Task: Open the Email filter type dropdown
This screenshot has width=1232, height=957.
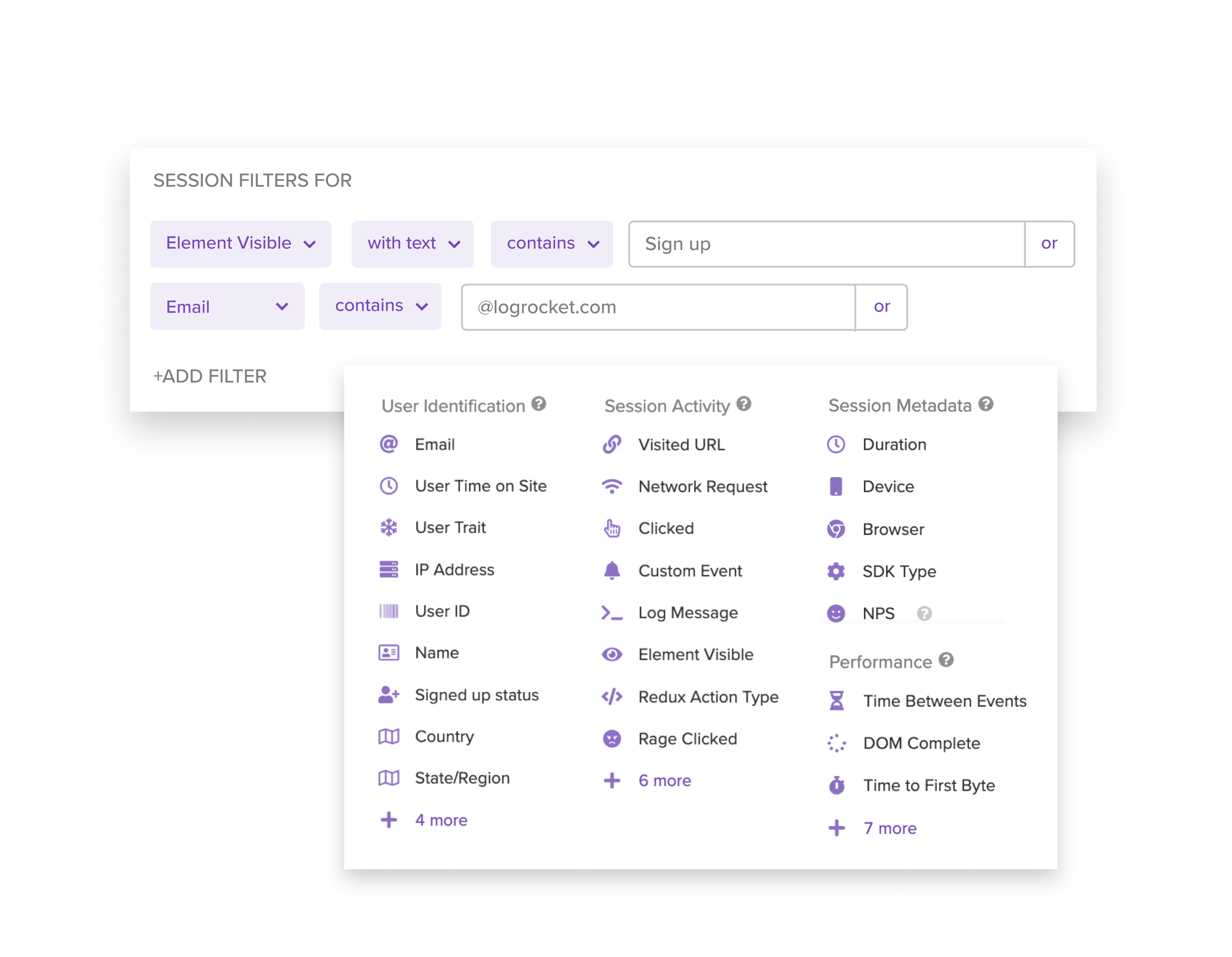Action: (227, 306)
